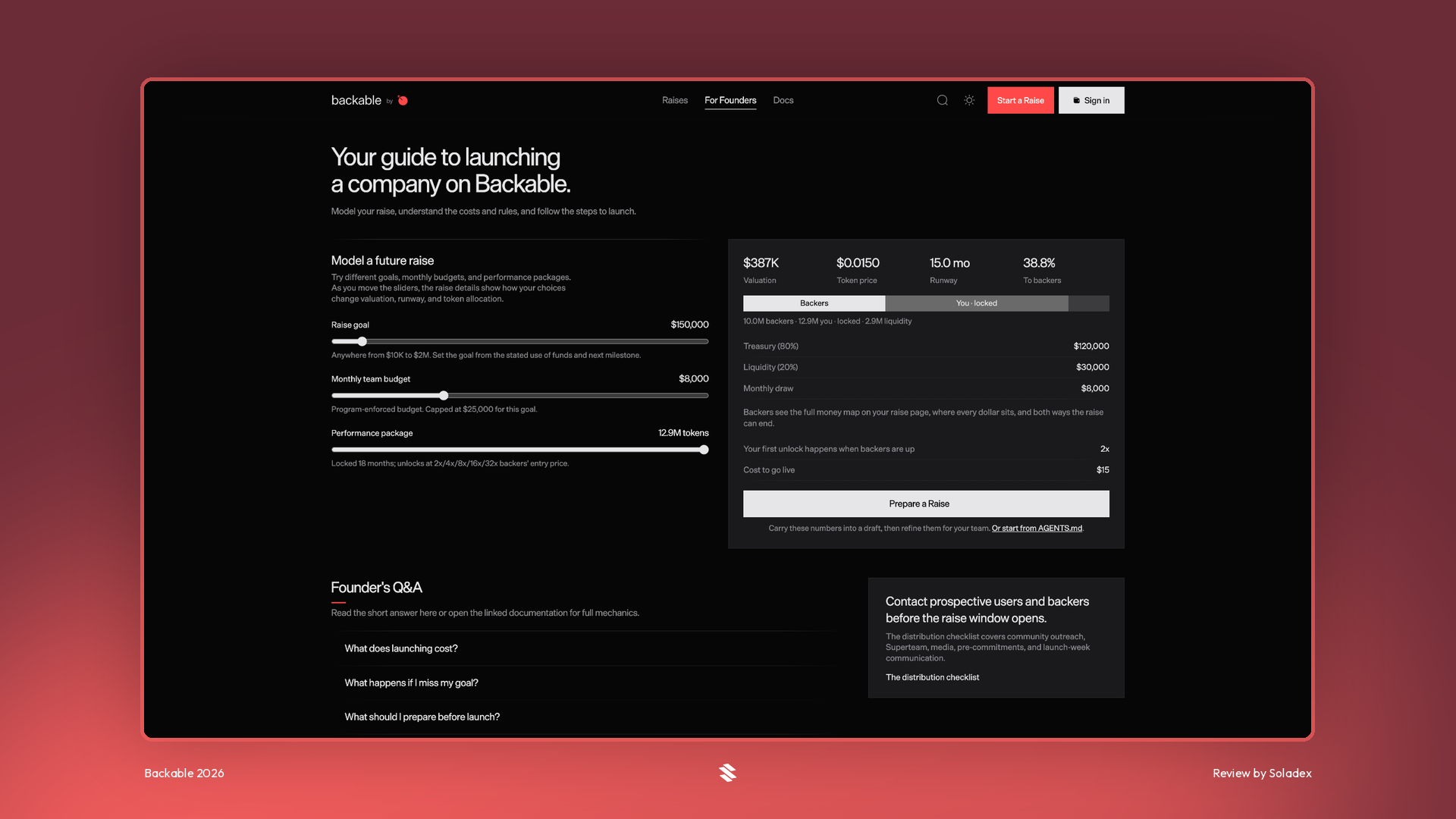Click the backable wordmark logo
Screen dimensions: 1456x819
[356, 100]
